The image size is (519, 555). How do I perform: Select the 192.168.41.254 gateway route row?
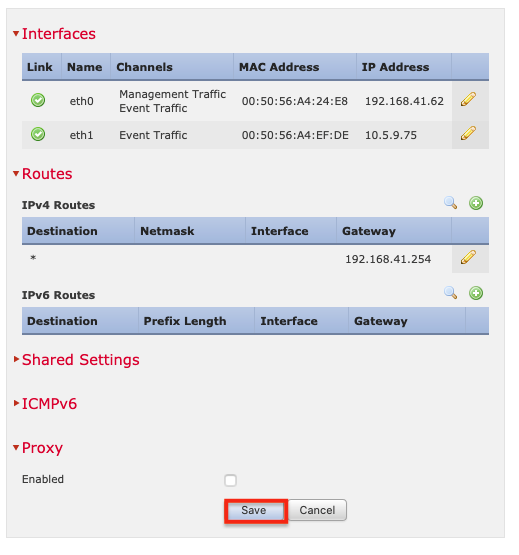coord(255,259)
